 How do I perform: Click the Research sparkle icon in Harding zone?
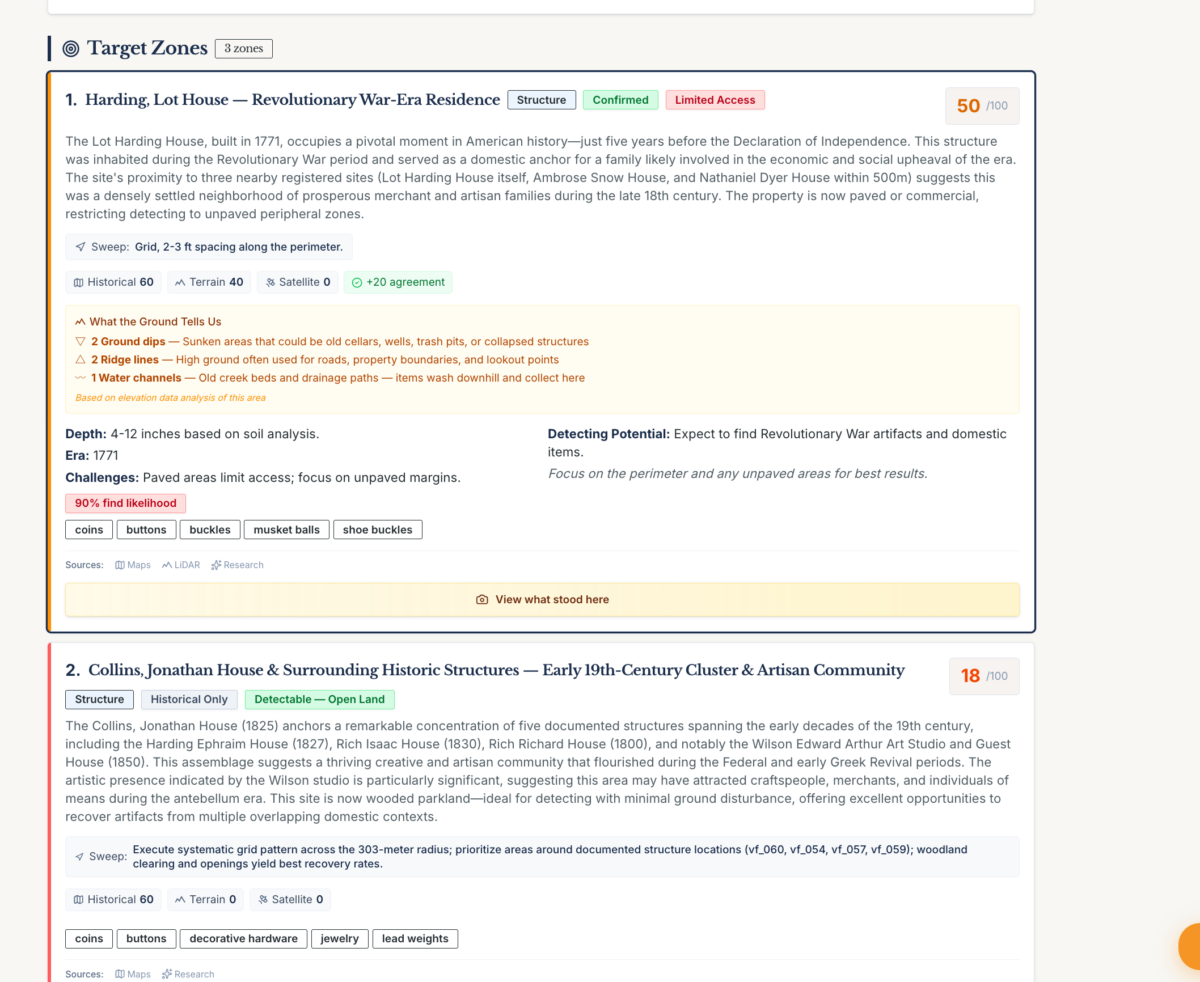[216, 565]
